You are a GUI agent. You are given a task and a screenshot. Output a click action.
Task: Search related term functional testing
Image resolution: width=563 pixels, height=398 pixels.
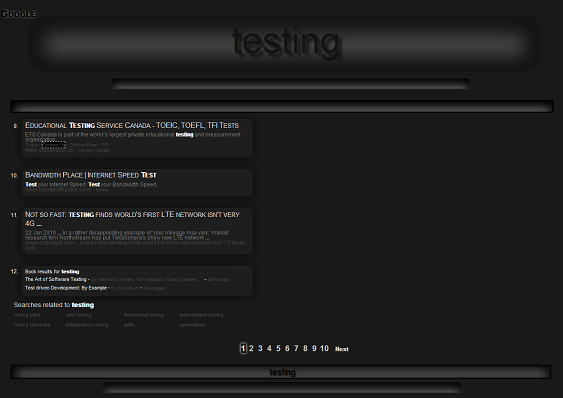(x=144, y=315)
